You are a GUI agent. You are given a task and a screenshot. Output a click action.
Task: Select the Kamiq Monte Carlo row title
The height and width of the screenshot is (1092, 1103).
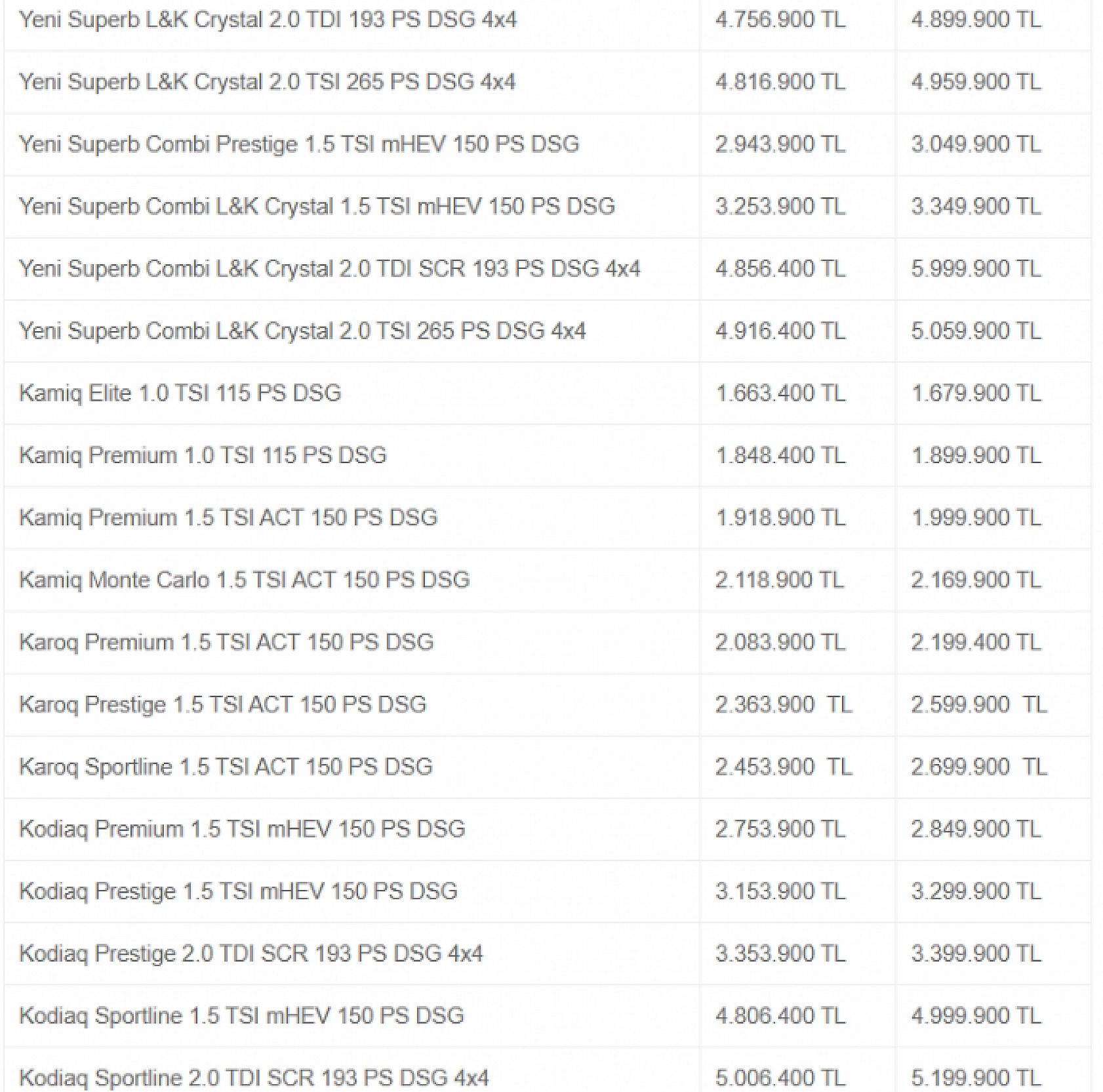click(245, 580)
